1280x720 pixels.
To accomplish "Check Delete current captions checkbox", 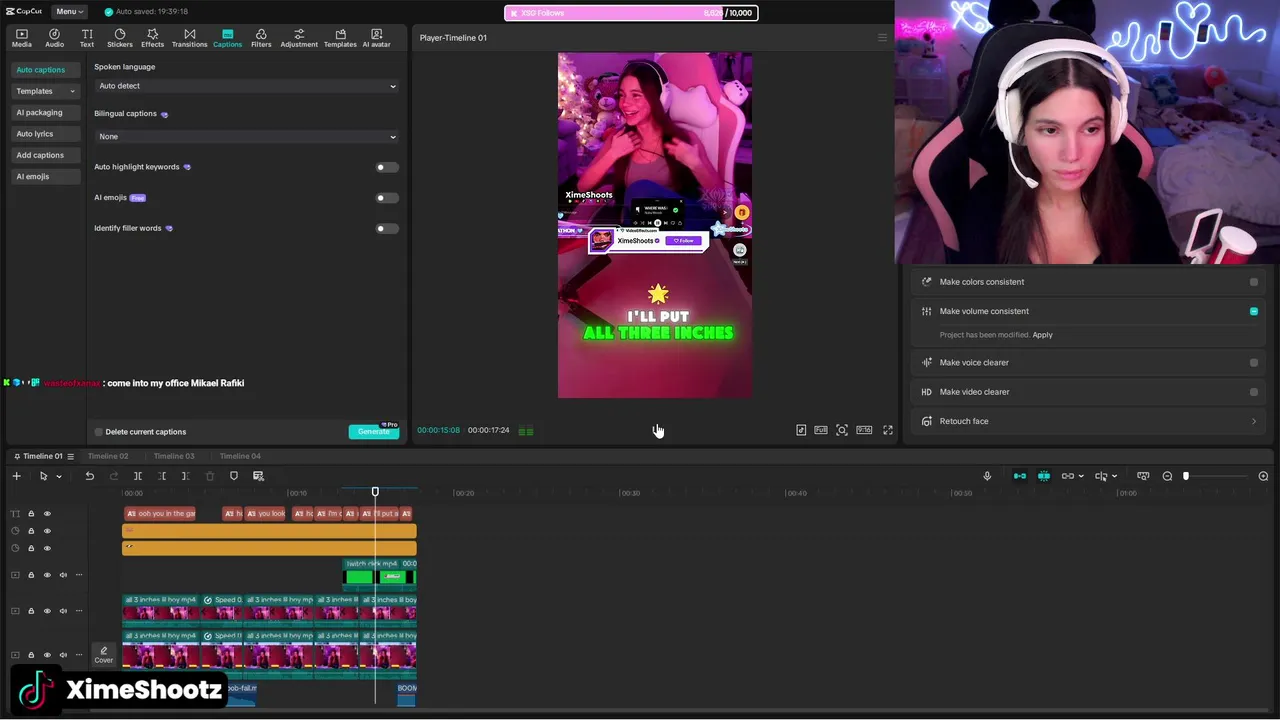I will (x=98, y=432).
